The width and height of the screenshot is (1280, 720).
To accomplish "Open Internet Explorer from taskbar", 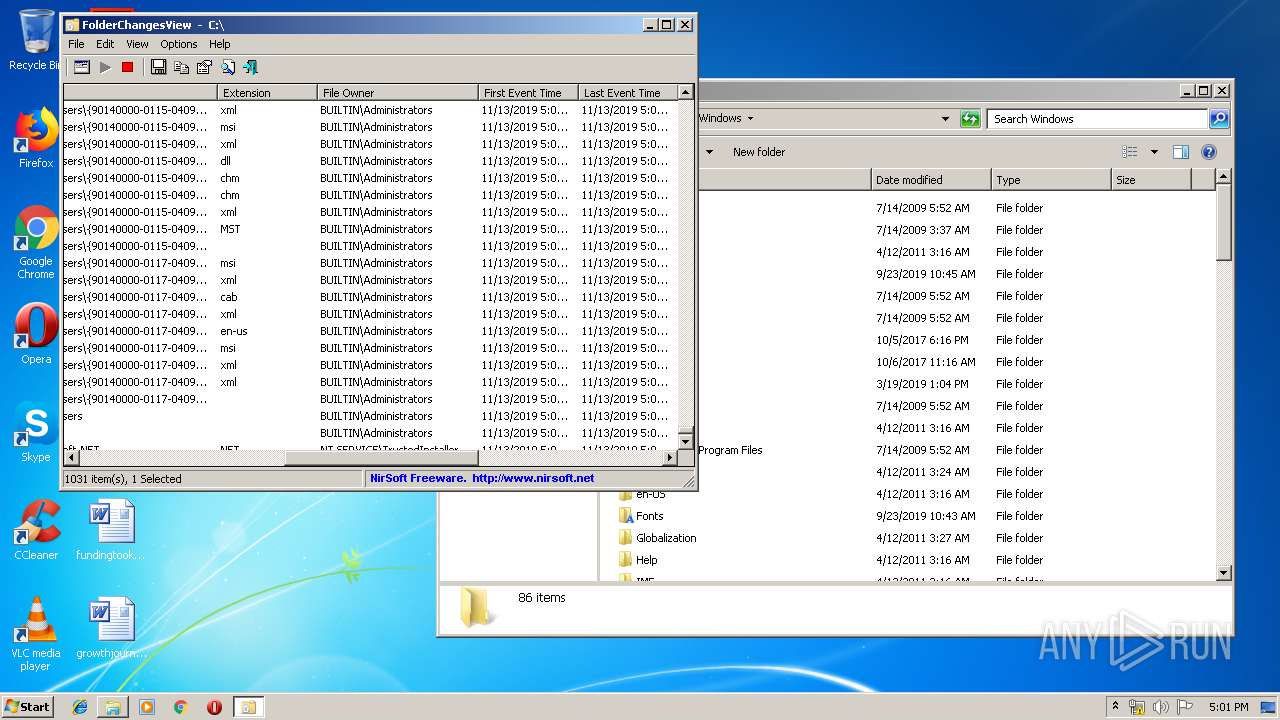I will (80, 707).
